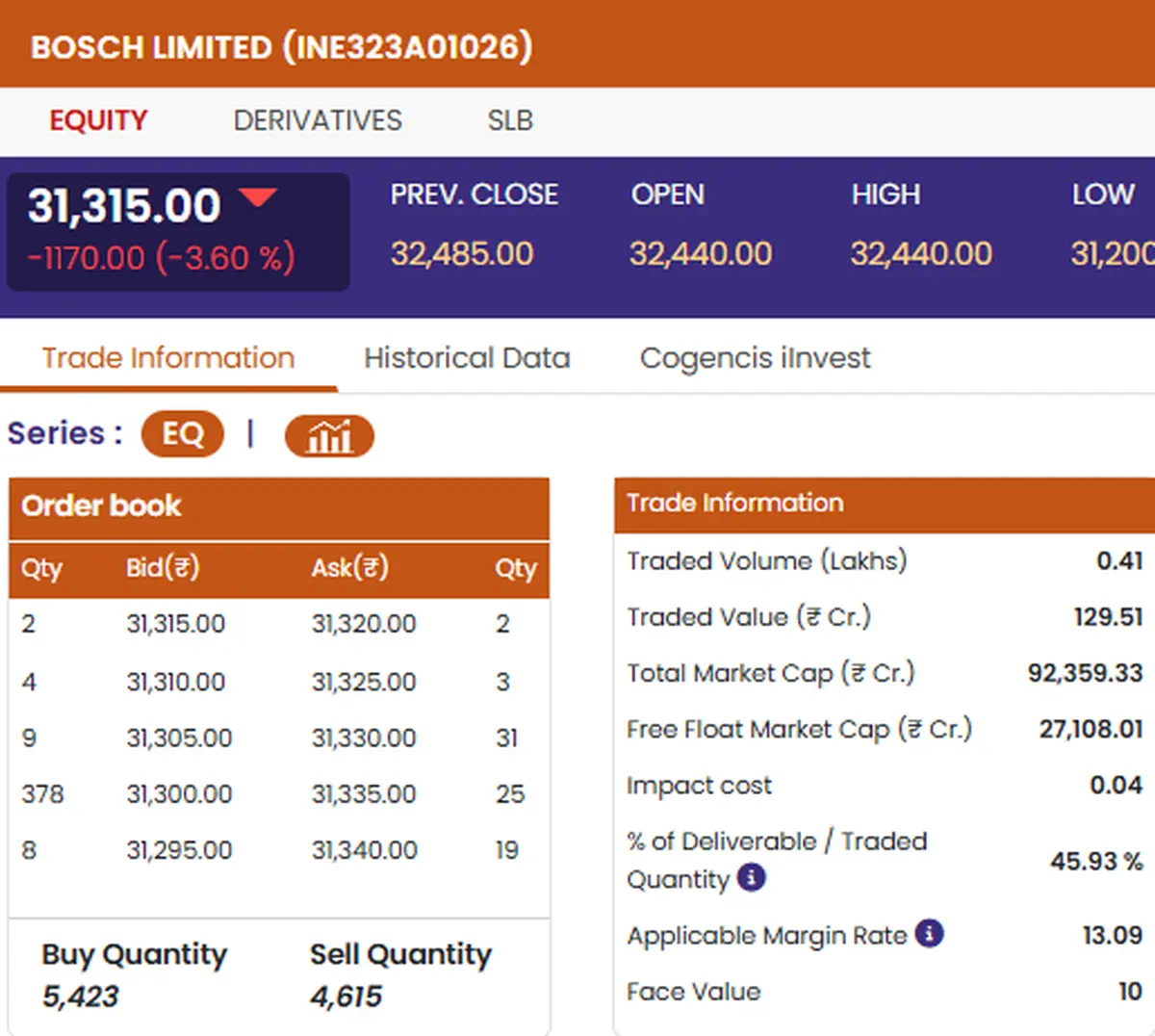Click the Impact cost value 0.04

click(x=1116, y=785)
